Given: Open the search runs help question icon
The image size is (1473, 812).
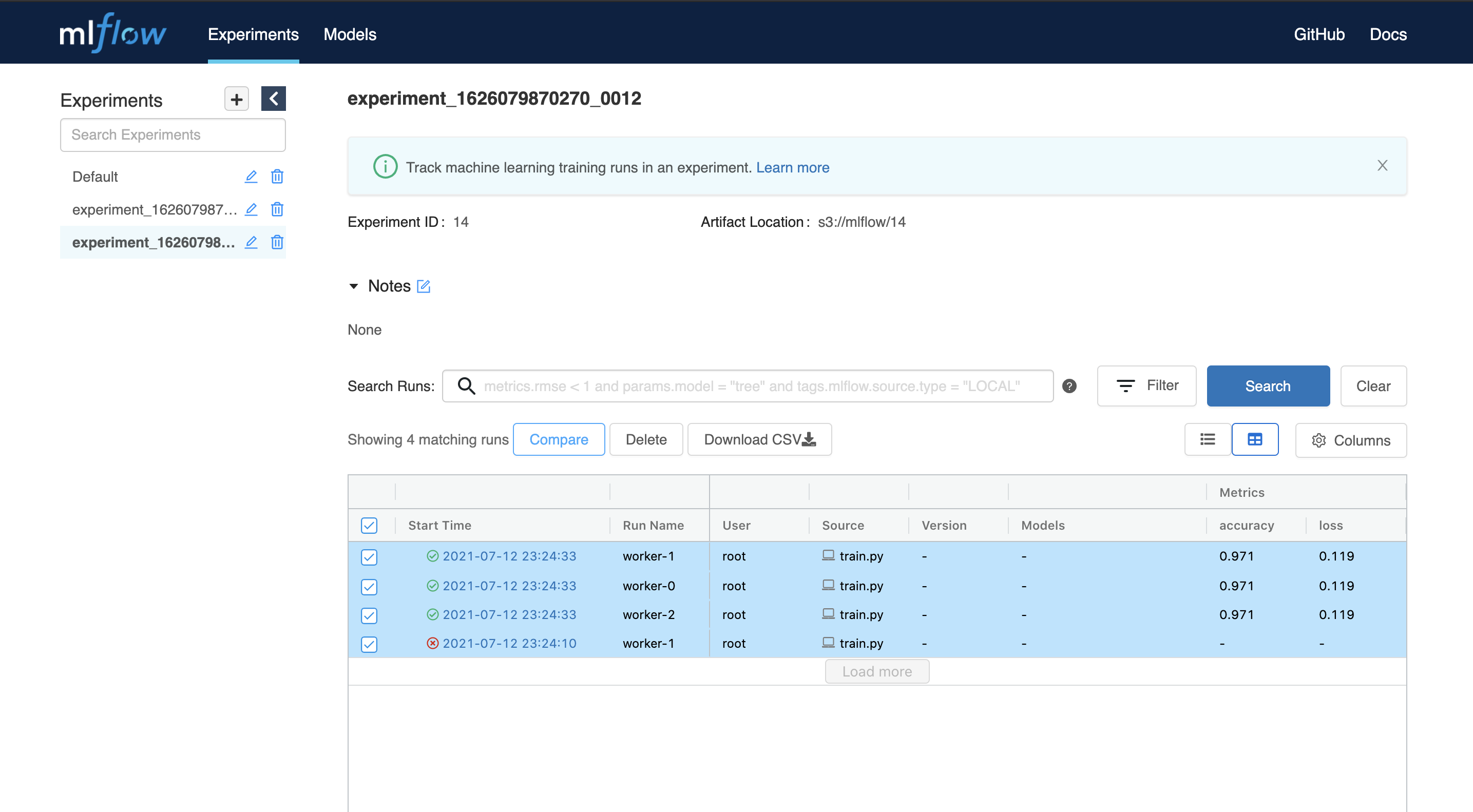Looking at the screenshot, I should tap(1069, 386).
